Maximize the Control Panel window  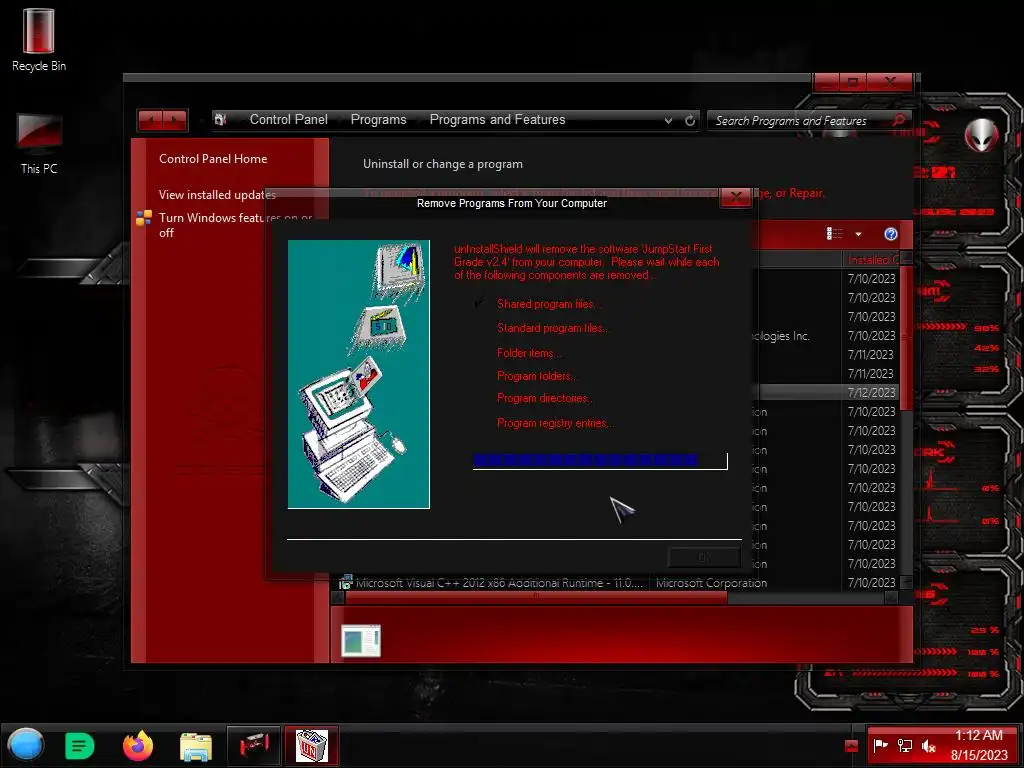point(852,82)
